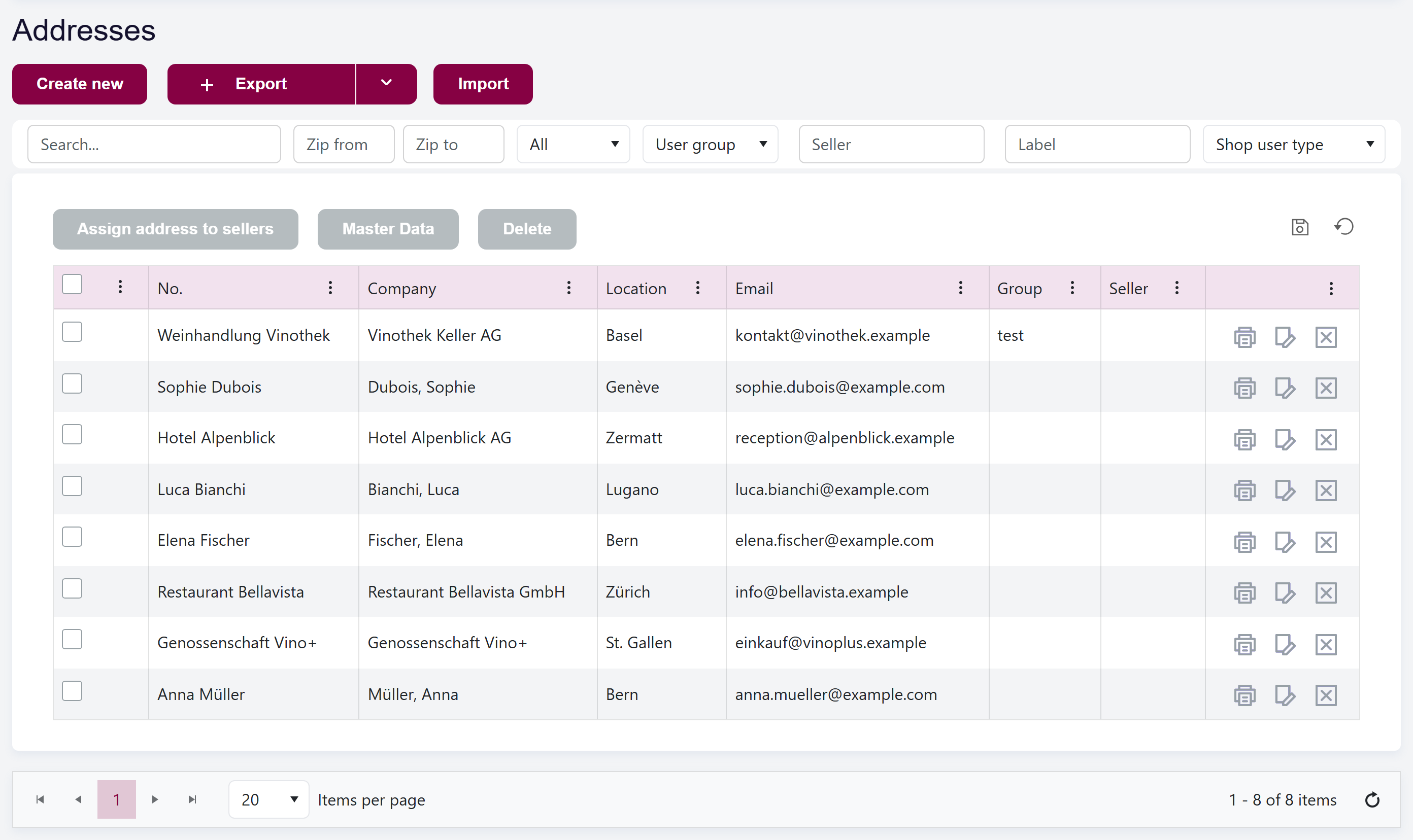The height and width of the screenshot is (840, 1413).
Task: Delete the Elena Fischer row
Action: coord(1326,542)
